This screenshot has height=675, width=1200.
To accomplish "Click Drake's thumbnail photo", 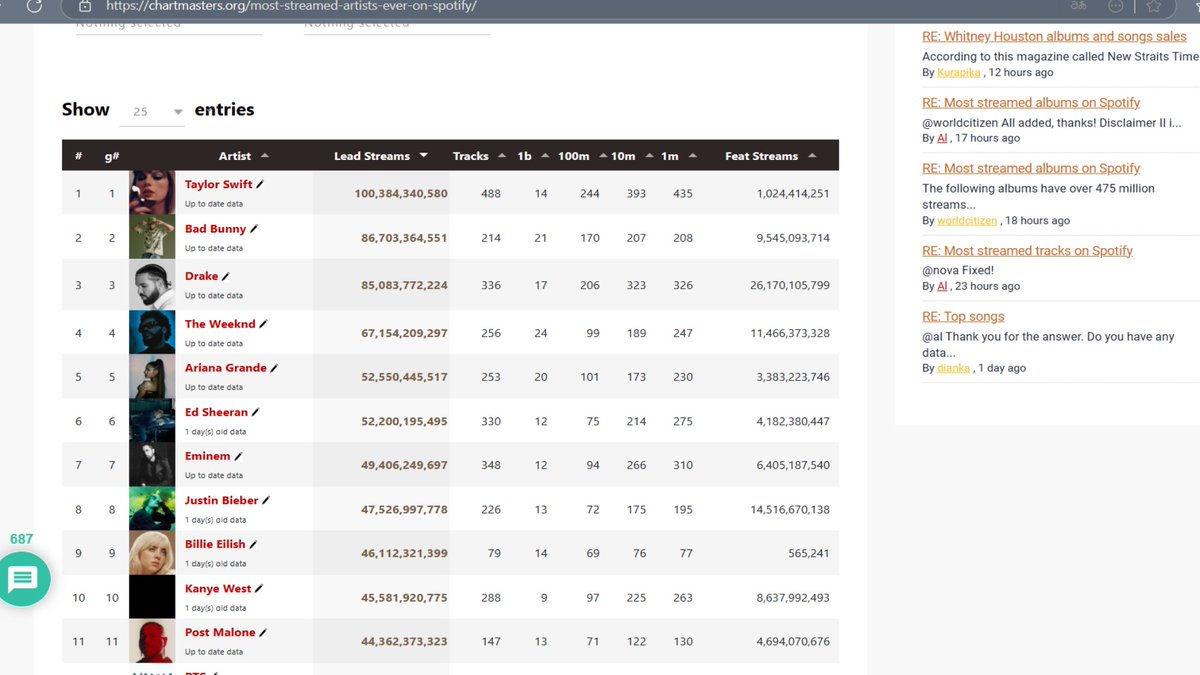I will coord(152,285).
